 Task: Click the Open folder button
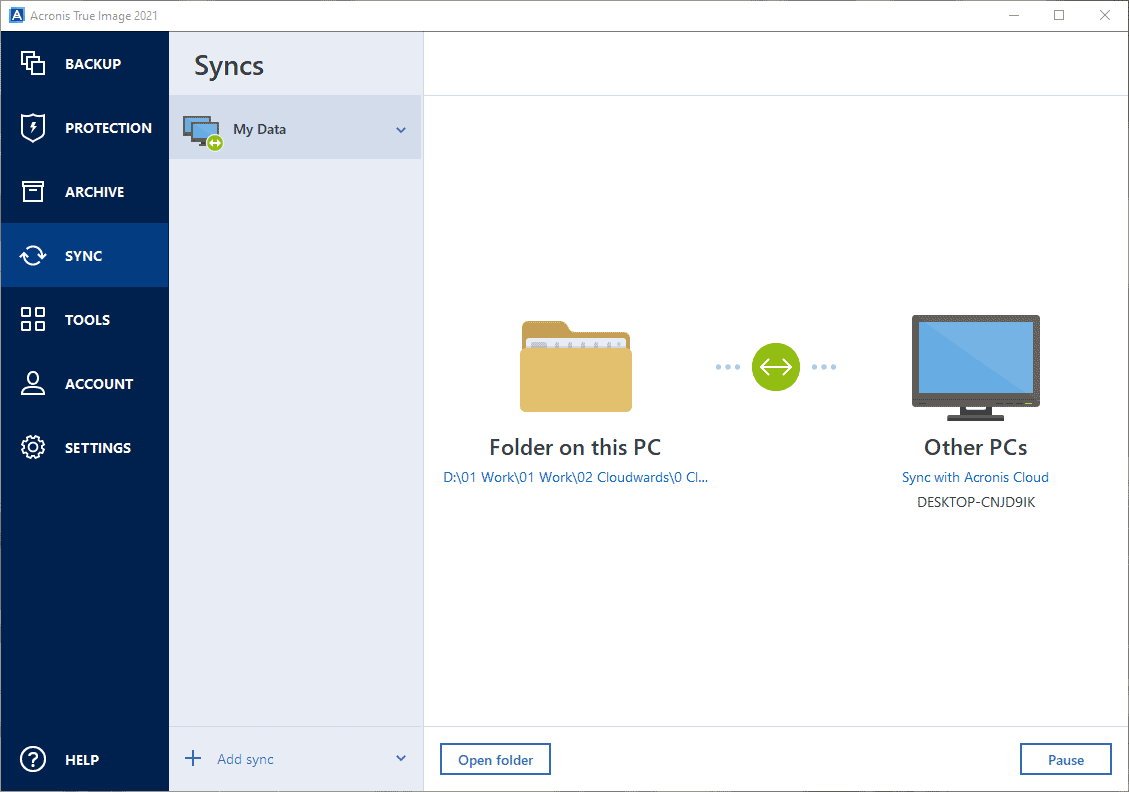495,760
